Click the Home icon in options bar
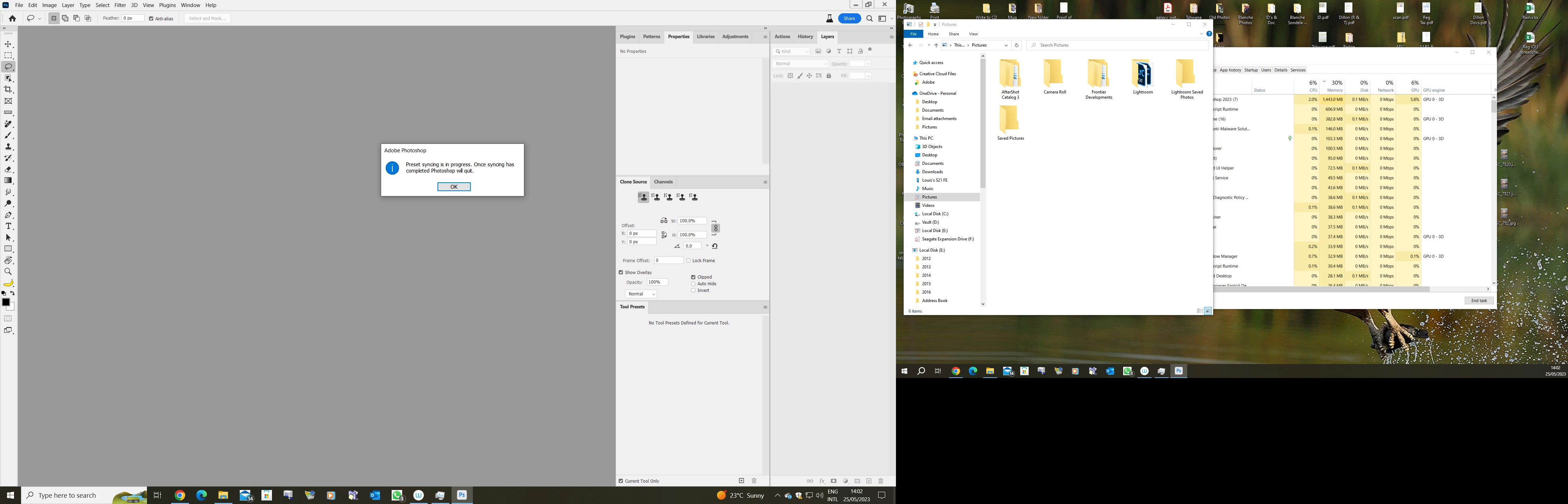 point(12,18)
